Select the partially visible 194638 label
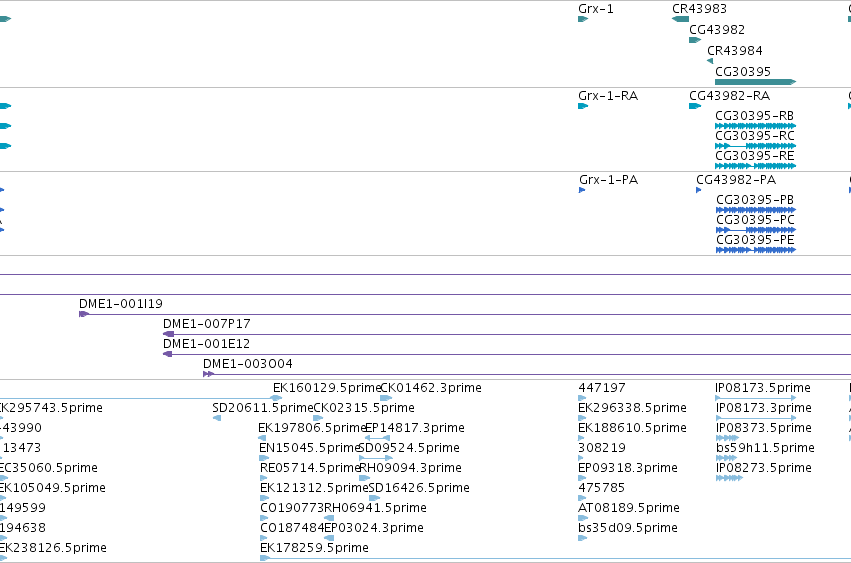 (23, 528)
